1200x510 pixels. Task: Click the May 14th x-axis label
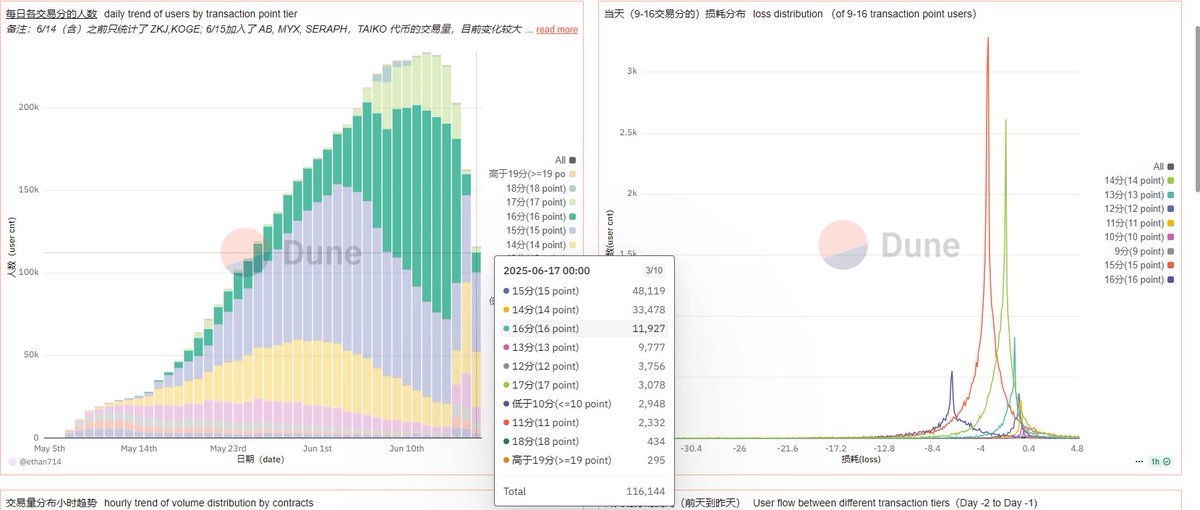(x=138, y=448)
